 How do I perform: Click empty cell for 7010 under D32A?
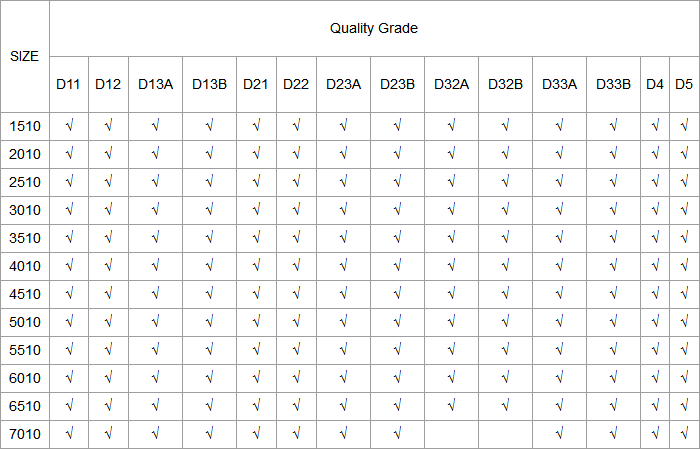pos(451,434)
